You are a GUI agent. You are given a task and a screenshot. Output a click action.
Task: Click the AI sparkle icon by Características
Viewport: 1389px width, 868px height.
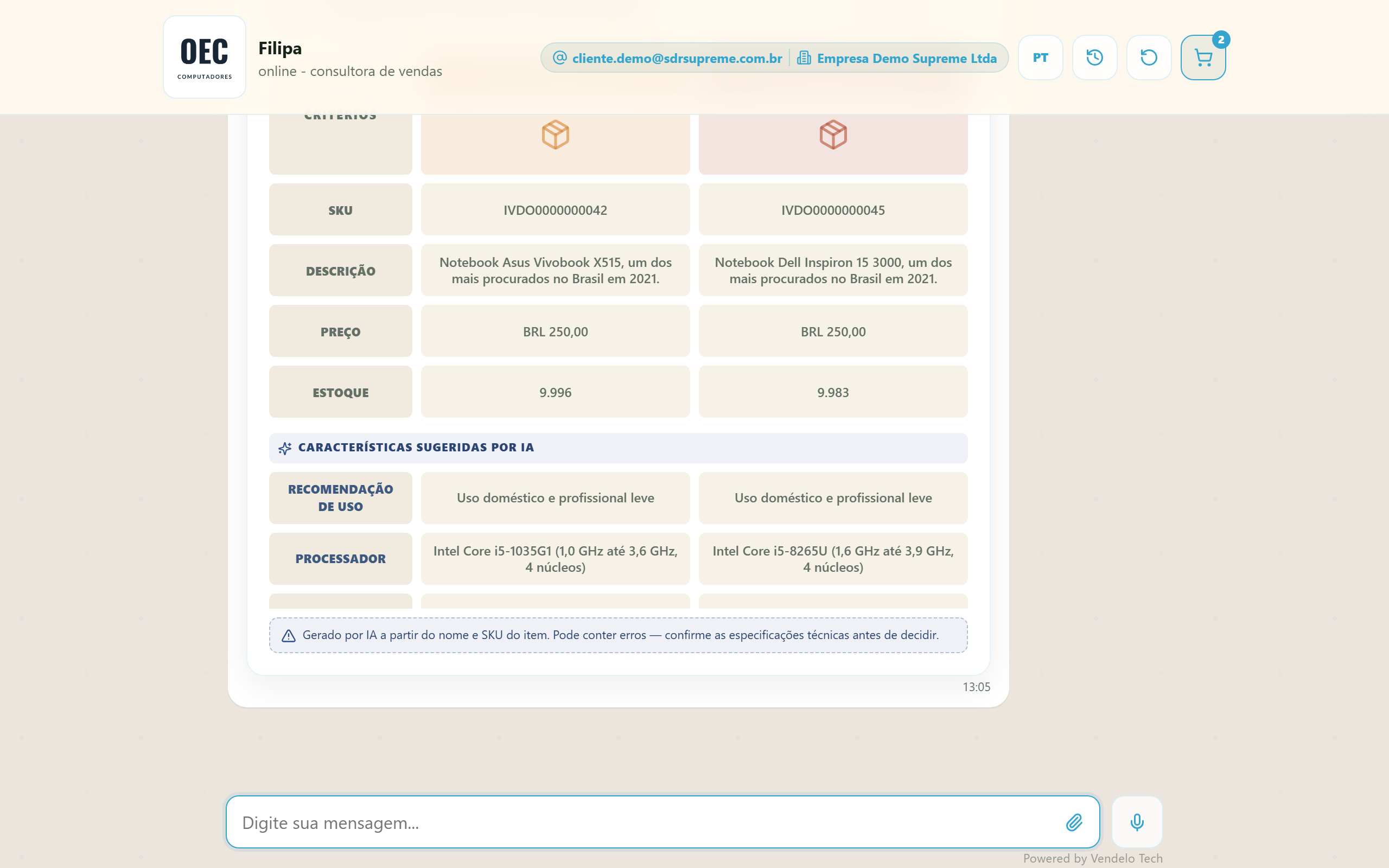point(285,448)
